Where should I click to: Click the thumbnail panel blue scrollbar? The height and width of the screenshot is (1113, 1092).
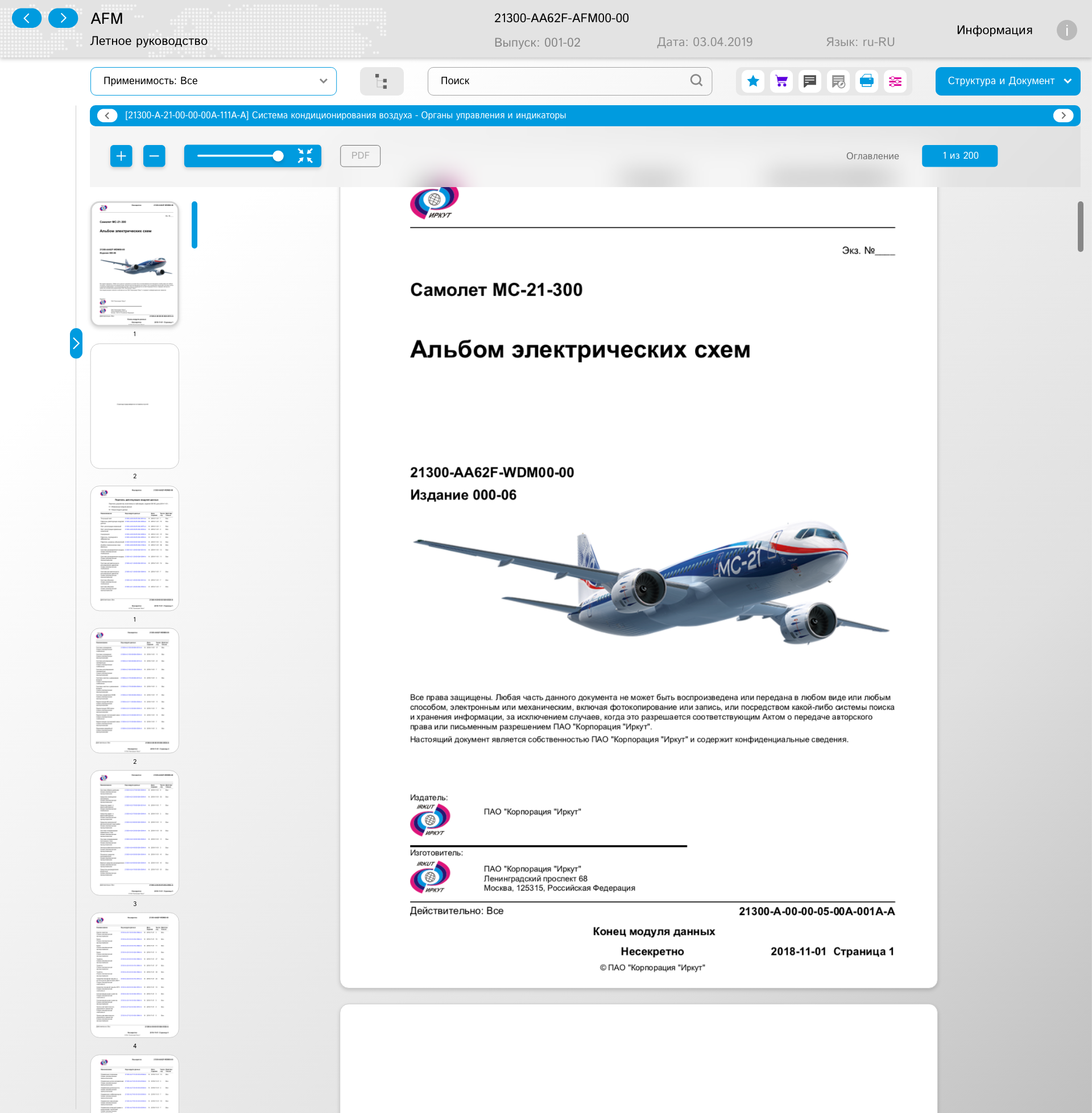[195, 225]
